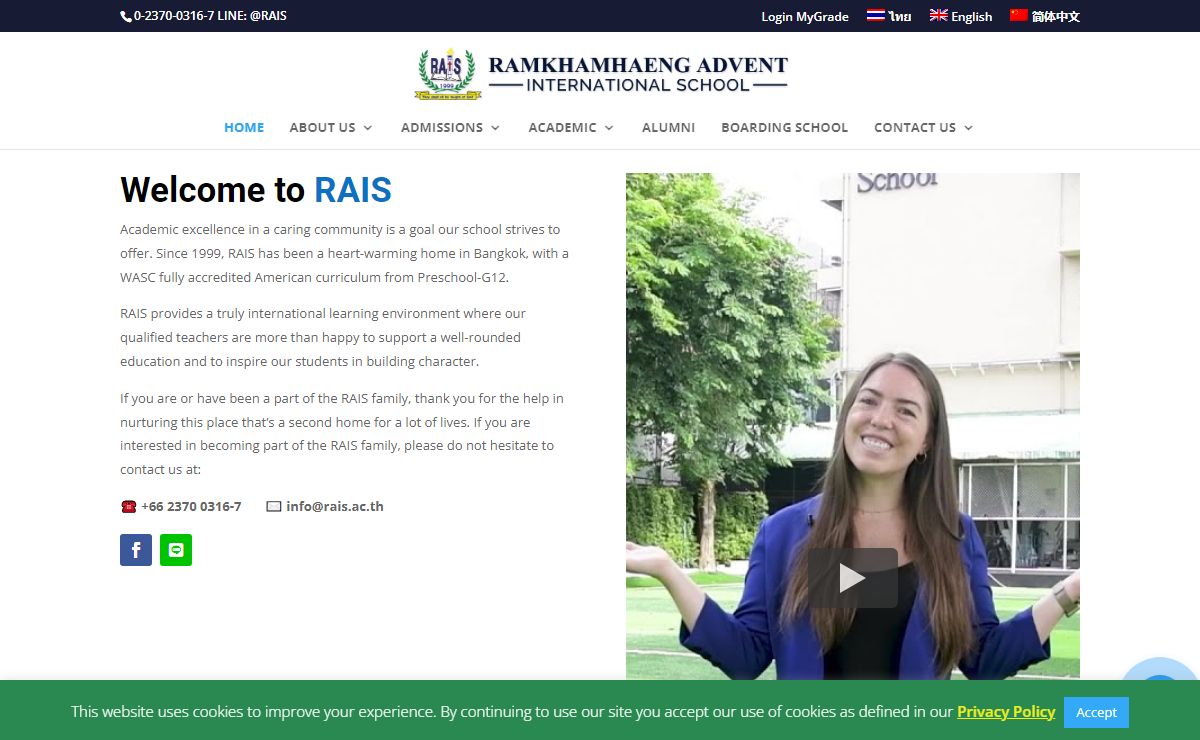Expand the Admissions dropdown arrow
Screen dimensions: 1200x740
[495, 128]
